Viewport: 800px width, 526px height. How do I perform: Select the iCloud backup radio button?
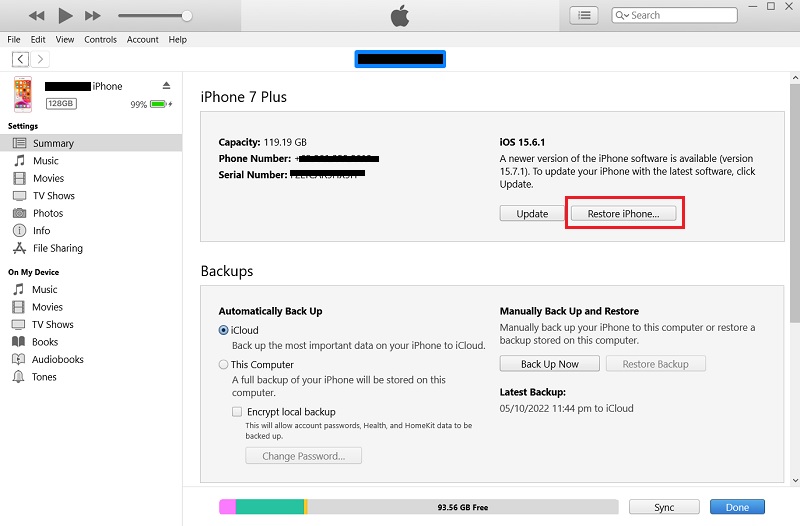(x=224, y=330)
